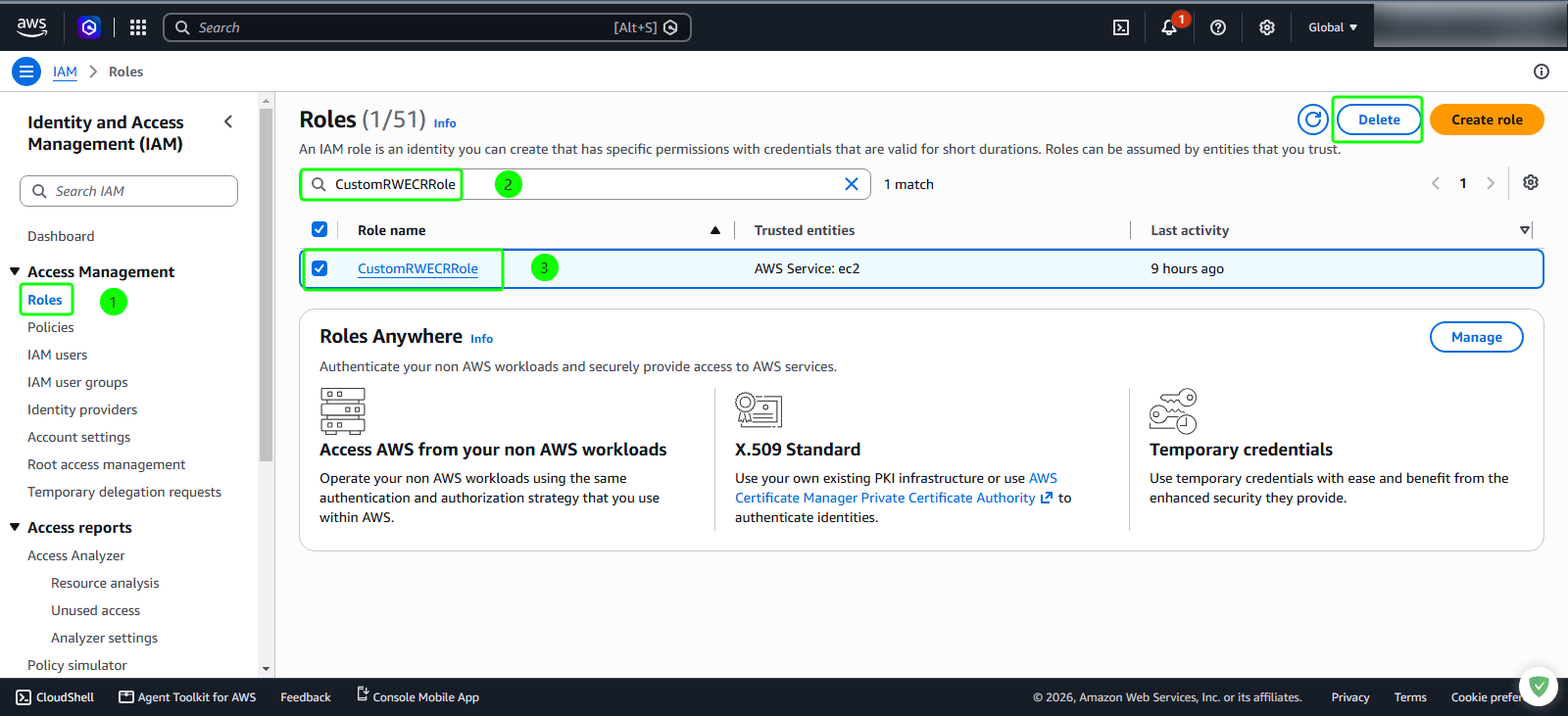Refresh the roles list
1568x716 pixels.
coord(1313,119)
